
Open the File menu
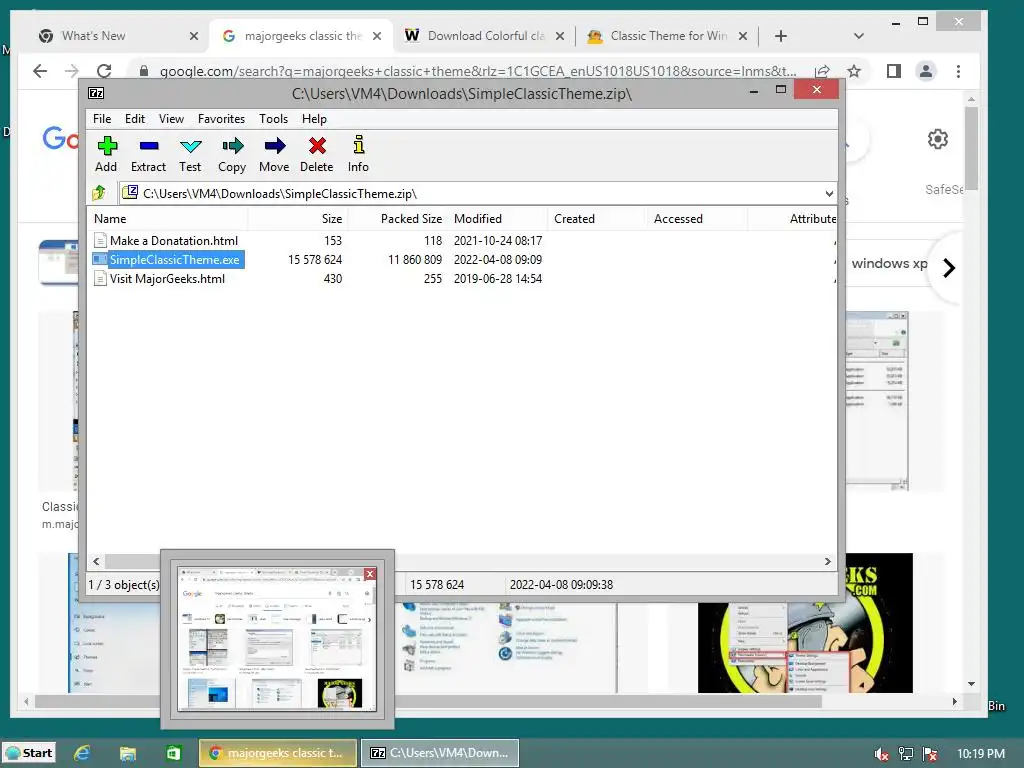click(x=102, y=119)
